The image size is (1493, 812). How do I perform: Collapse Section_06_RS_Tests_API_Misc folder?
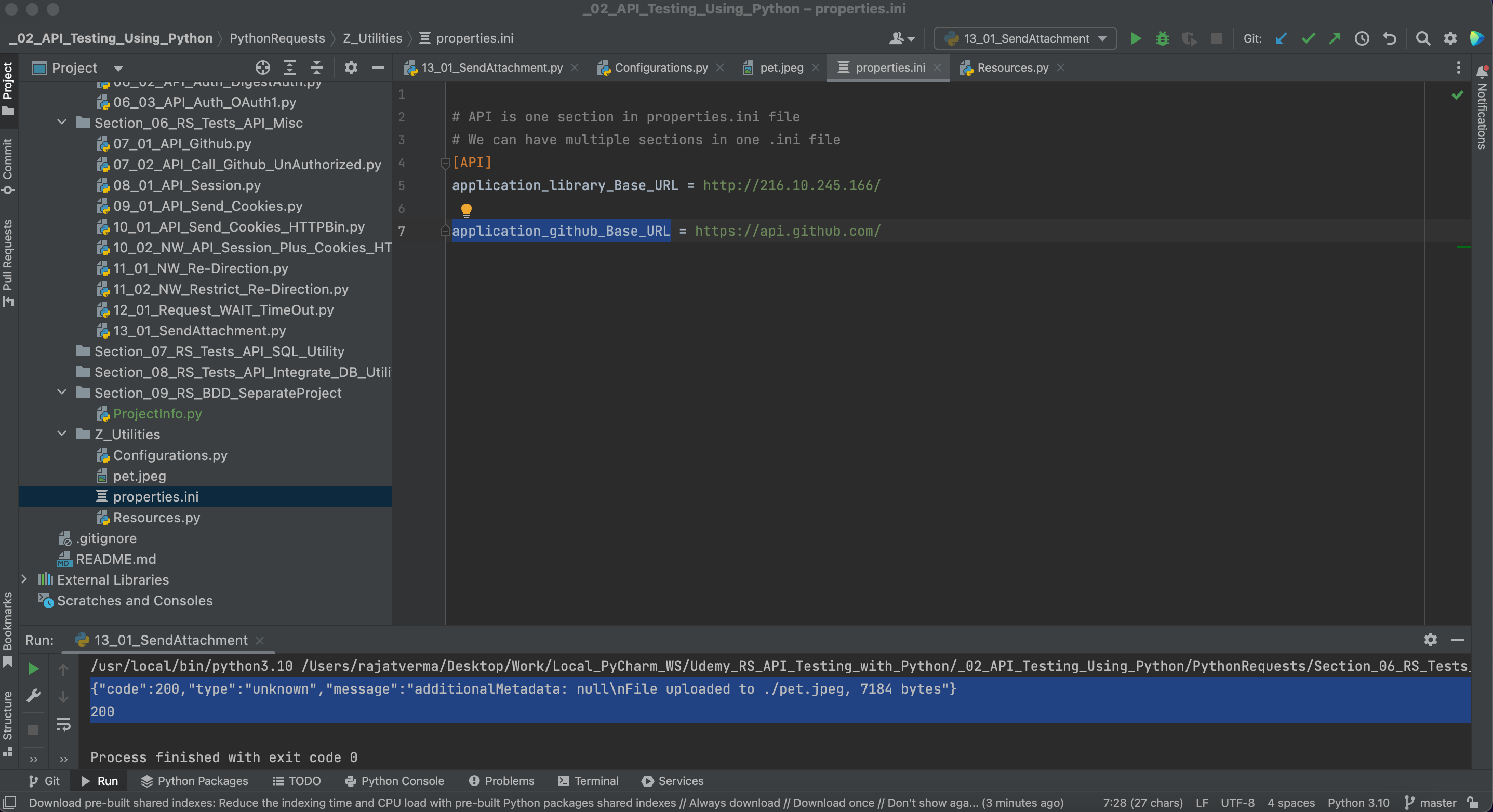click(62, 122)
